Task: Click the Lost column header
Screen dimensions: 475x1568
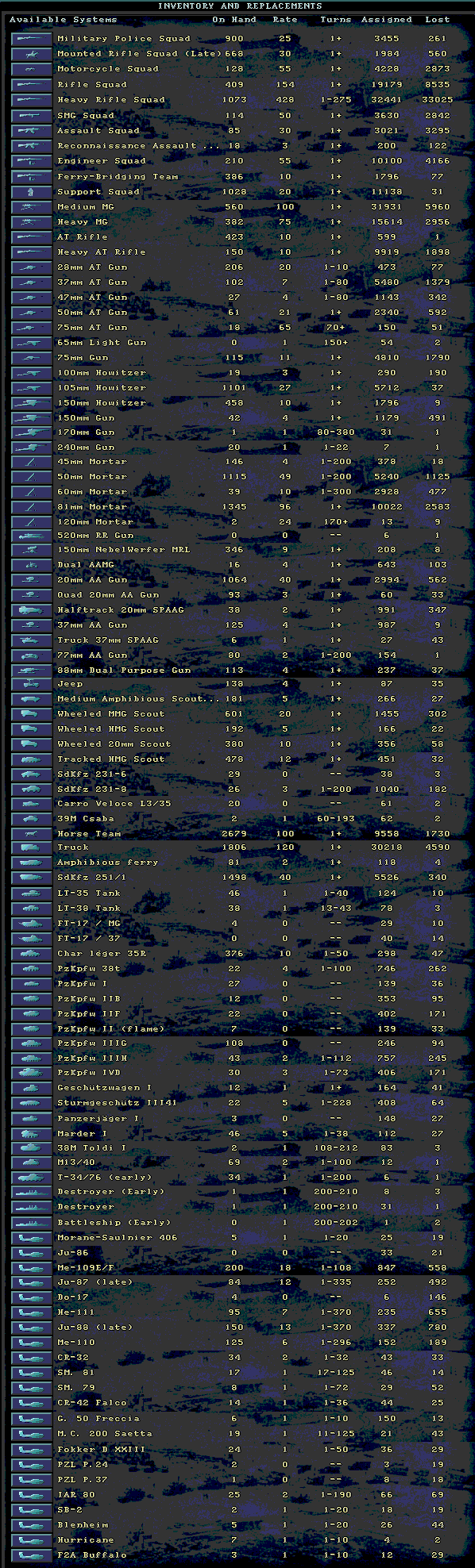Action: [x=437, y=19]
